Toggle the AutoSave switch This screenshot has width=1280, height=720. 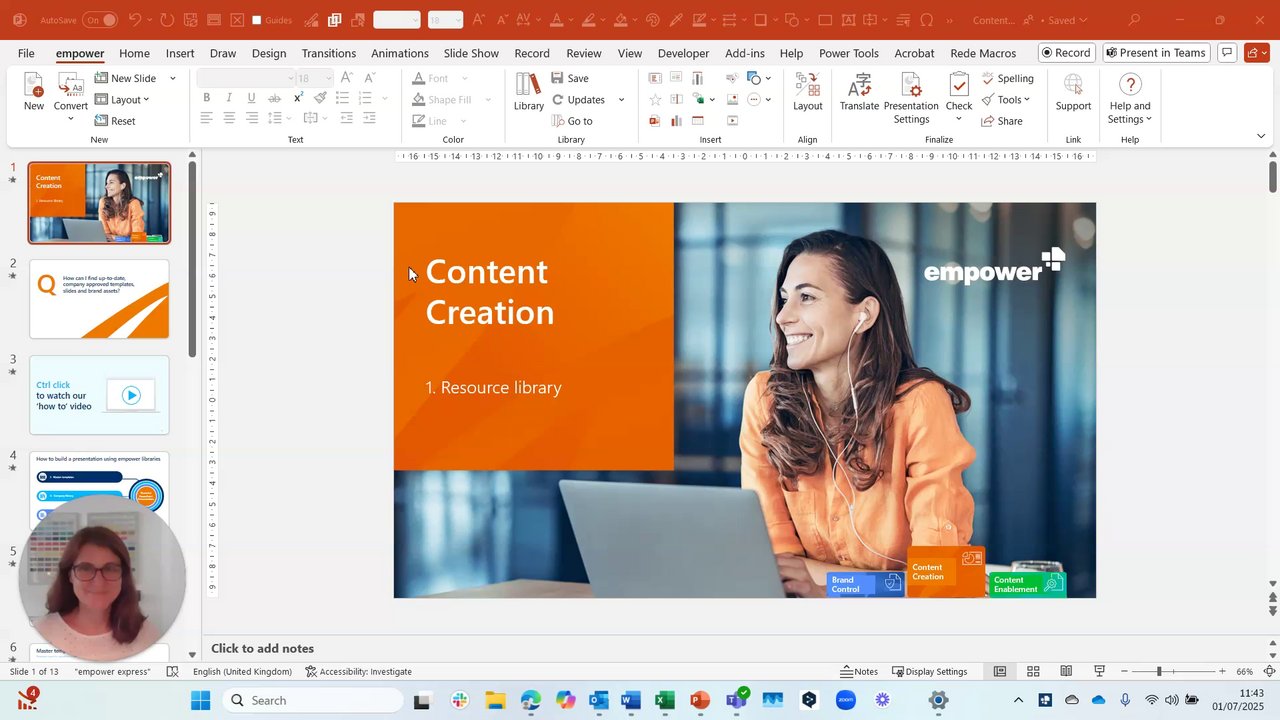click(100, 20)
